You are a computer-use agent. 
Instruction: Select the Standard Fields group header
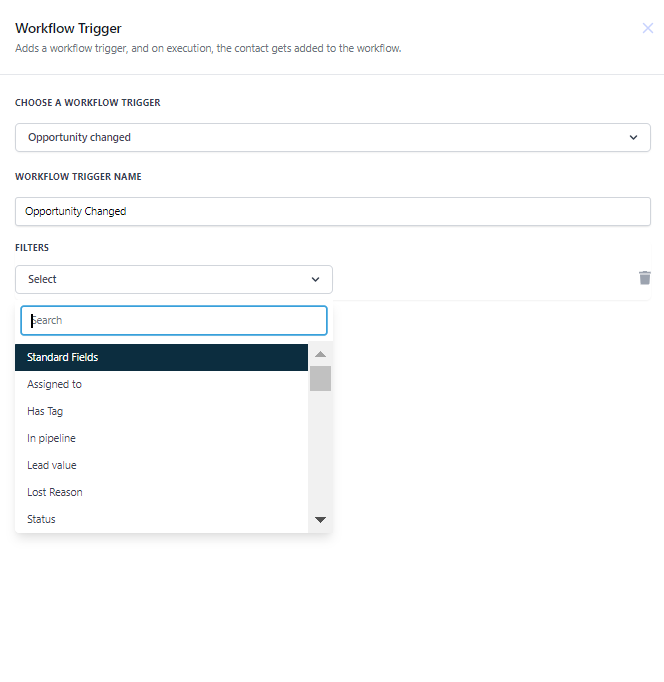tap(161, 357)
